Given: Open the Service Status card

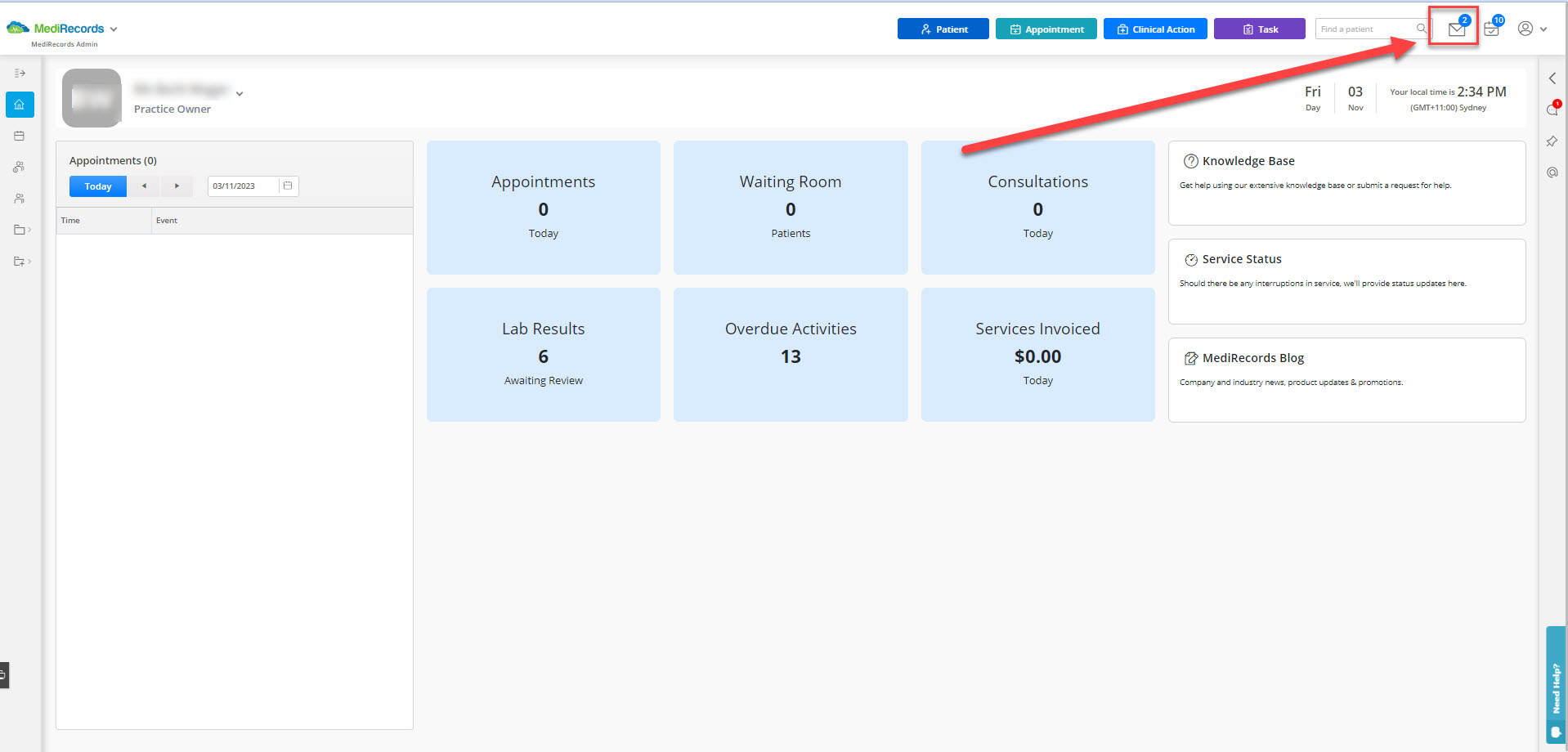Looking at the screenshot, I should point(1347,281).
